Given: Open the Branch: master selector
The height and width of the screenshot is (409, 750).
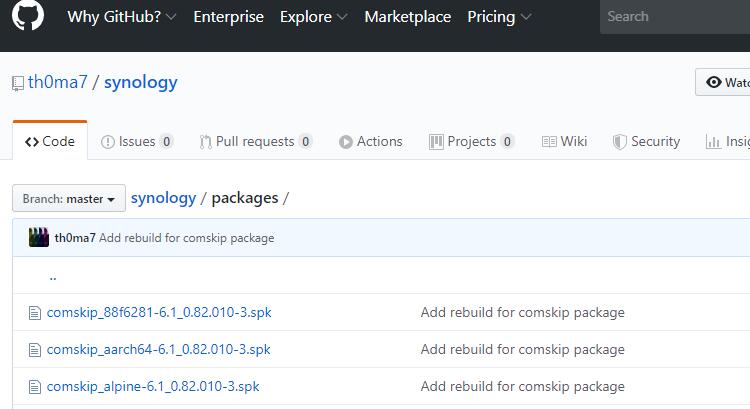Looking at the screenshot, I should (69, 199).
